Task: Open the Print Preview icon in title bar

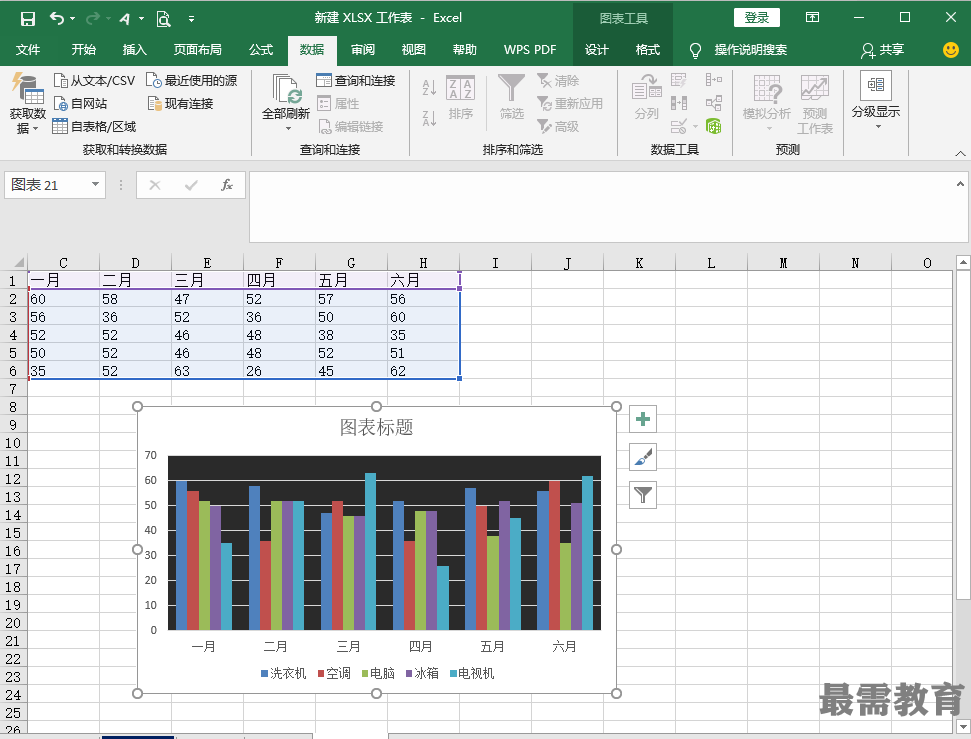Action: coord(163,19)
